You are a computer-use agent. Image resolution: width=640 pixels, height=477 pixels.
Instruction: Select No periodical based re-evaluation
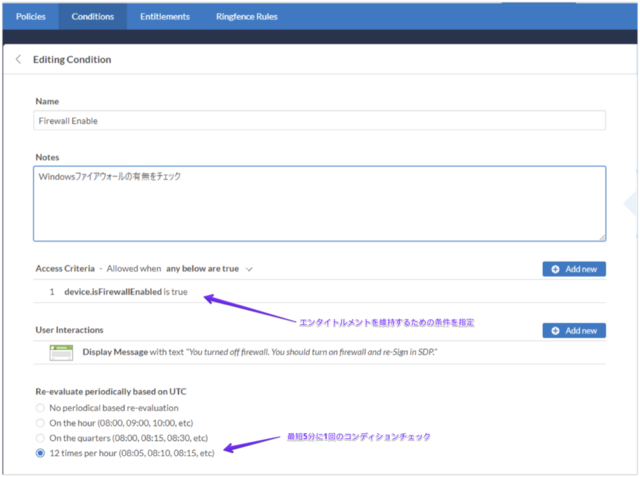click(40, 408)
